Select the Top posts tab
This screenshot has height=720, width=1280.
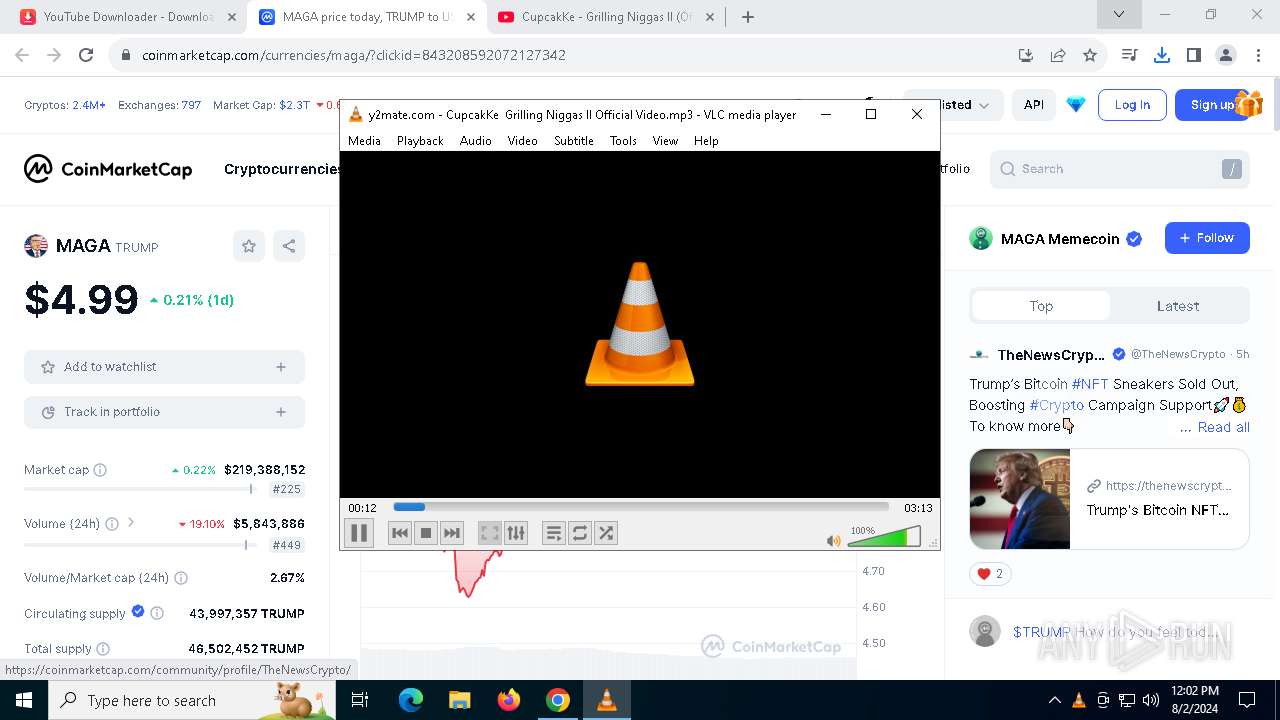pos(1041,306)
